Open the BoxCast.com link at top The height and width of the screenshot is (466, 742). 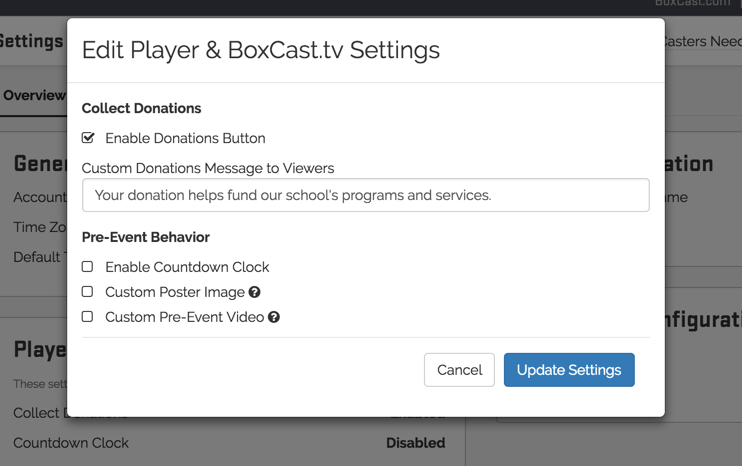(x=692, y=4)
